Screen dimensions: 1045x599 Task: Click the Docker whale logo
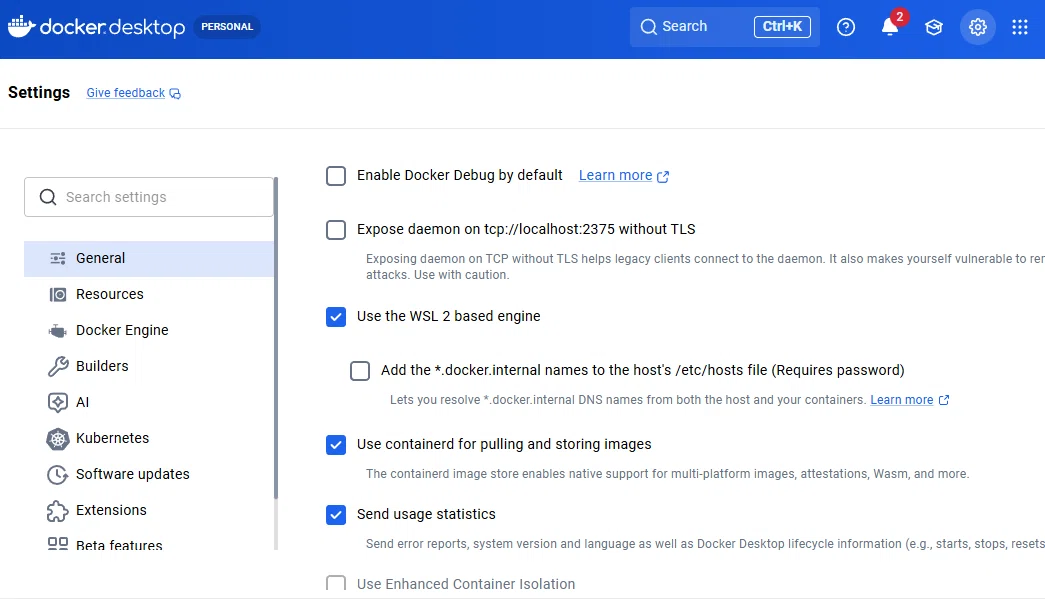point(21,27)
